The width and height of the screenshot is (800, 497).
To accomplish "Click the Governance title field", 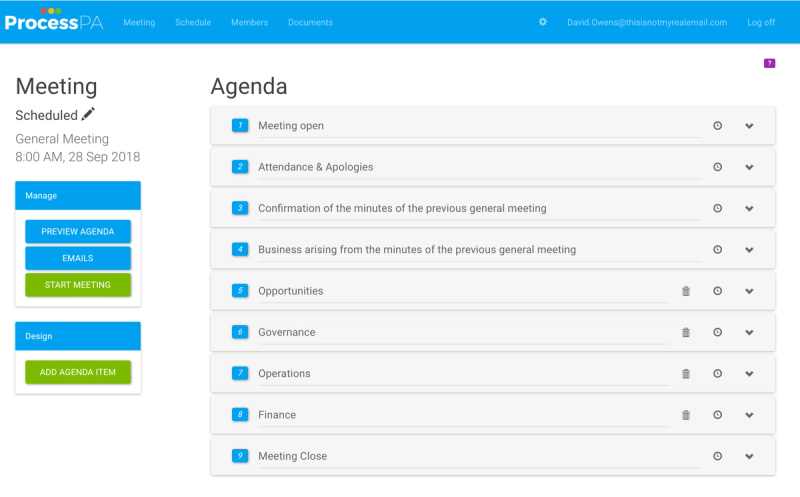I will 463,332.
